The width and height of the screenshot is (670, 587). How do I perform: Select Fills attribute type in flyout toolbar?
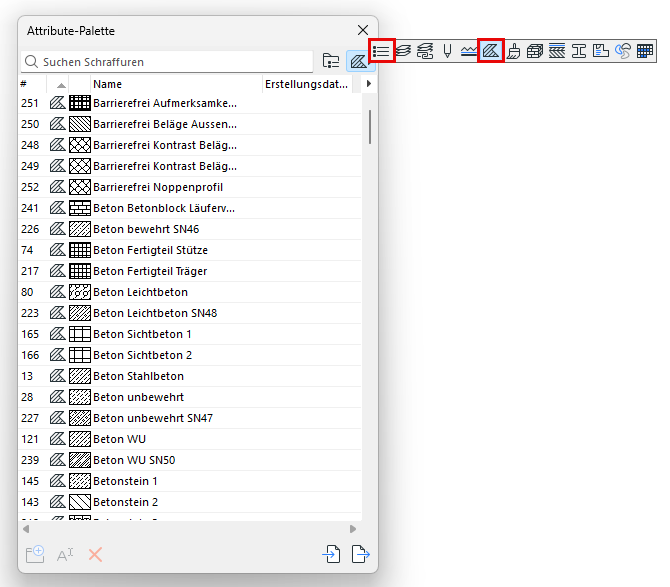[x=491, y=51]
